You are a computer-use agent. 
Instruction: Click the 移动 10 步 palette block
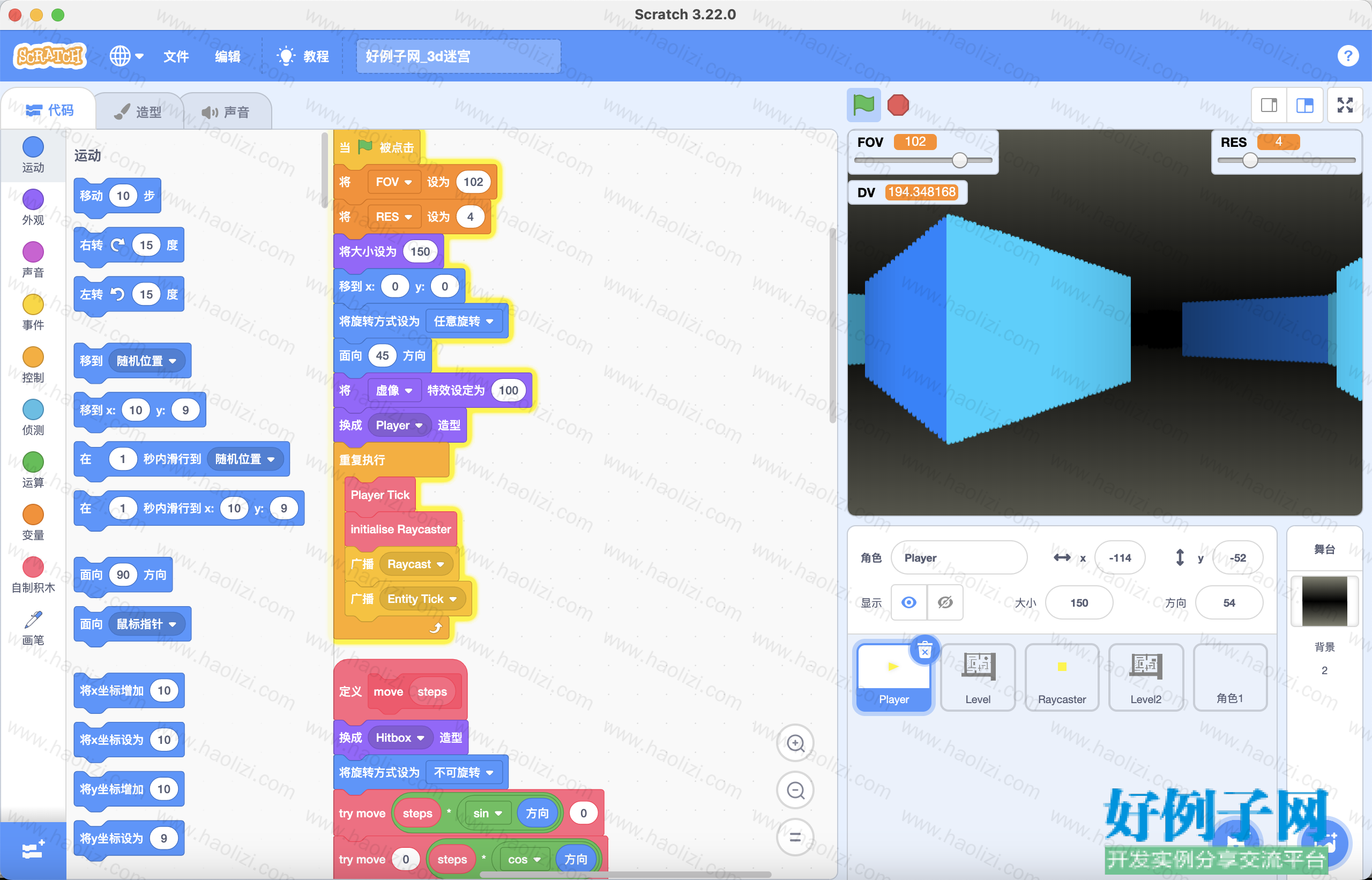(x=117, y=196)
